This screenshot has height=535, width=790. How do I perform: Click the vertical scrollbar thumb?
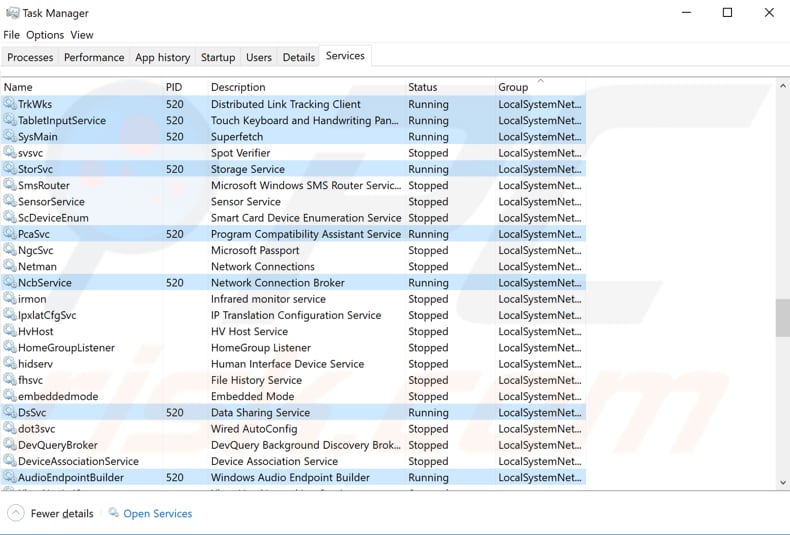(x=782, y=318)
